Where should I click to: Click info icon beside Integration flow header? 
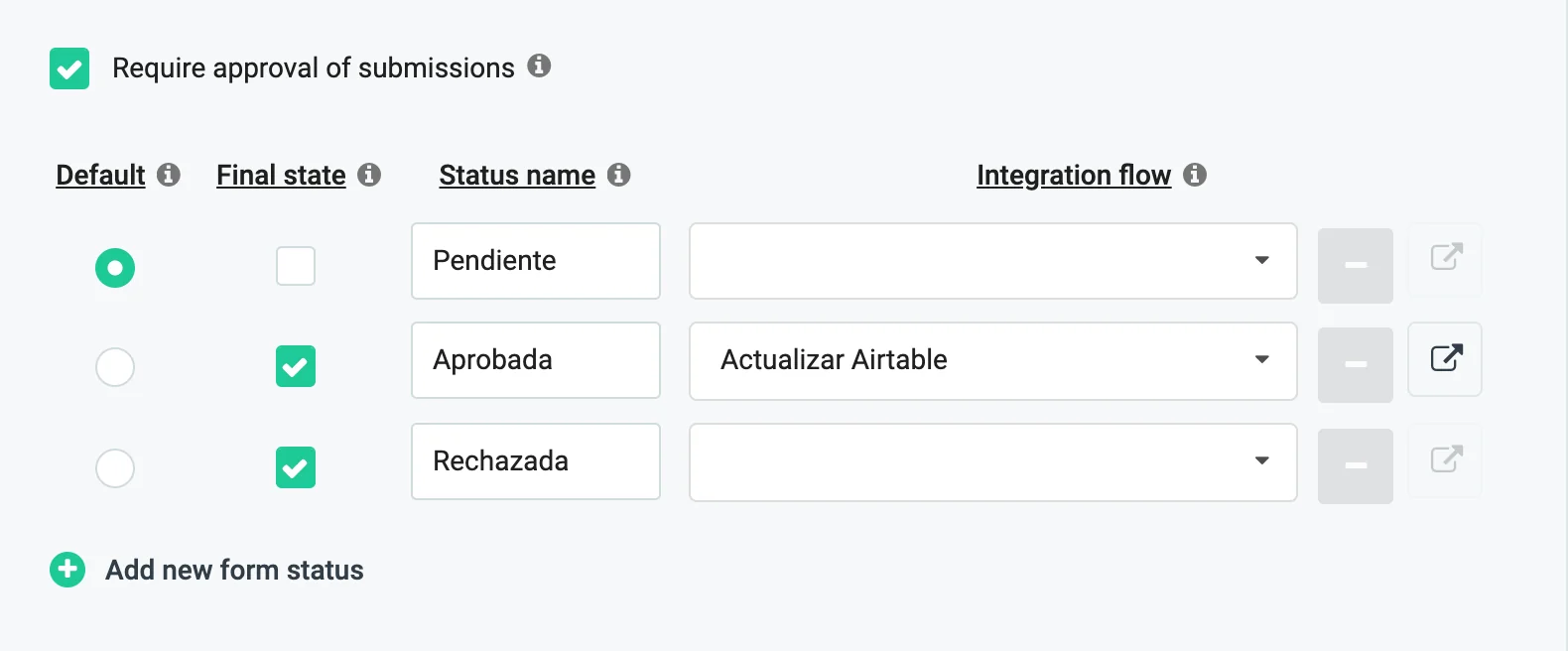tap(1195, 175)
